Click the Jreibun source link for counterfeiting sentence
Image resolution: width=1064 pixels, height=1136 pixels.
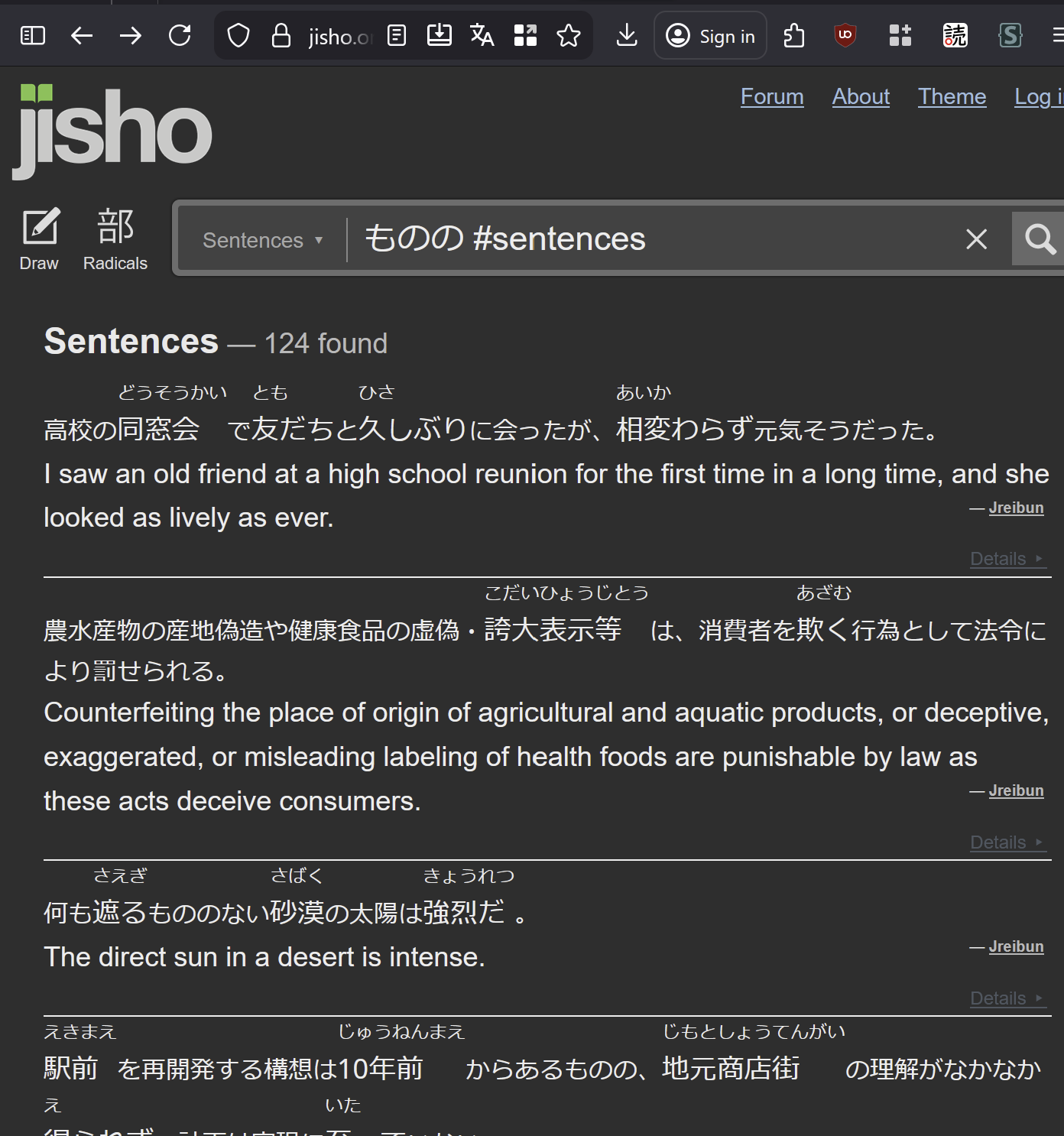click(1016, 790)
